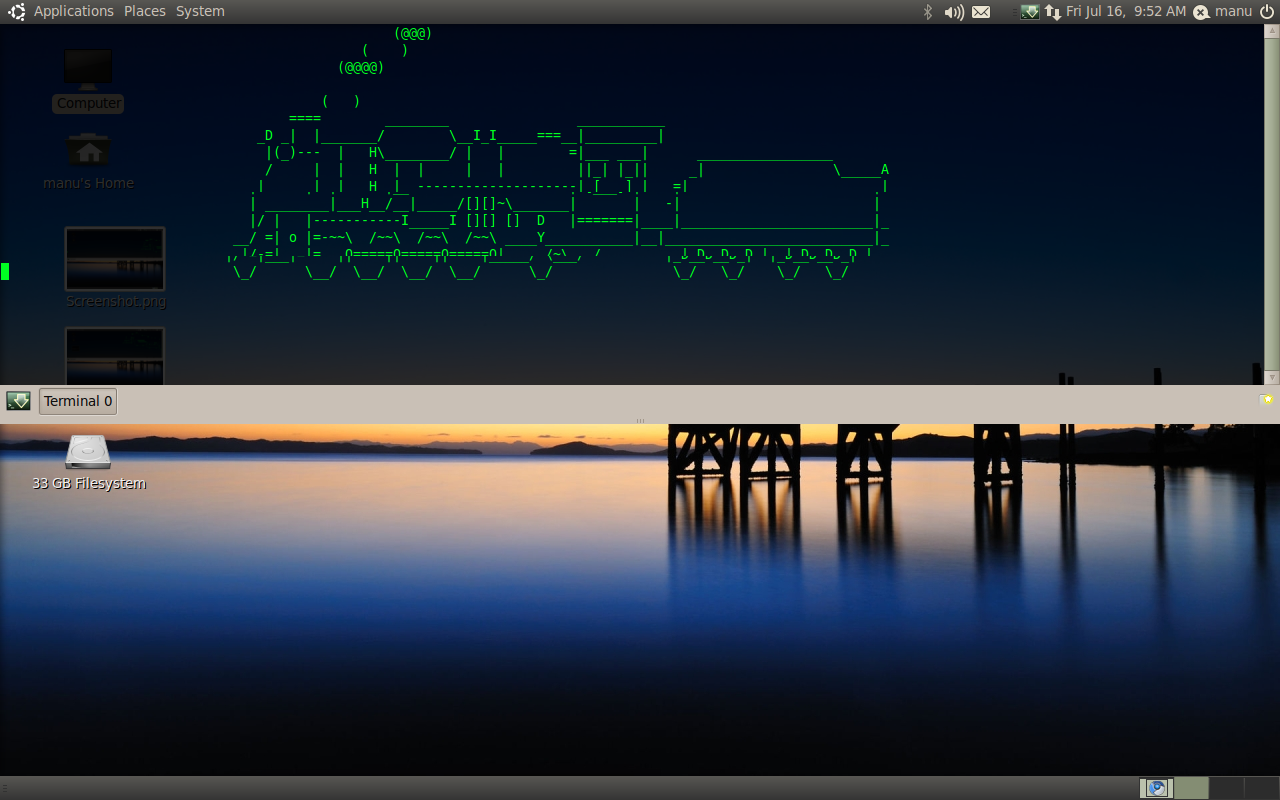This screenshot has width=1280, height=800.
Task: Add a new Guake tab with the star button
Action: coord(1268,399)
